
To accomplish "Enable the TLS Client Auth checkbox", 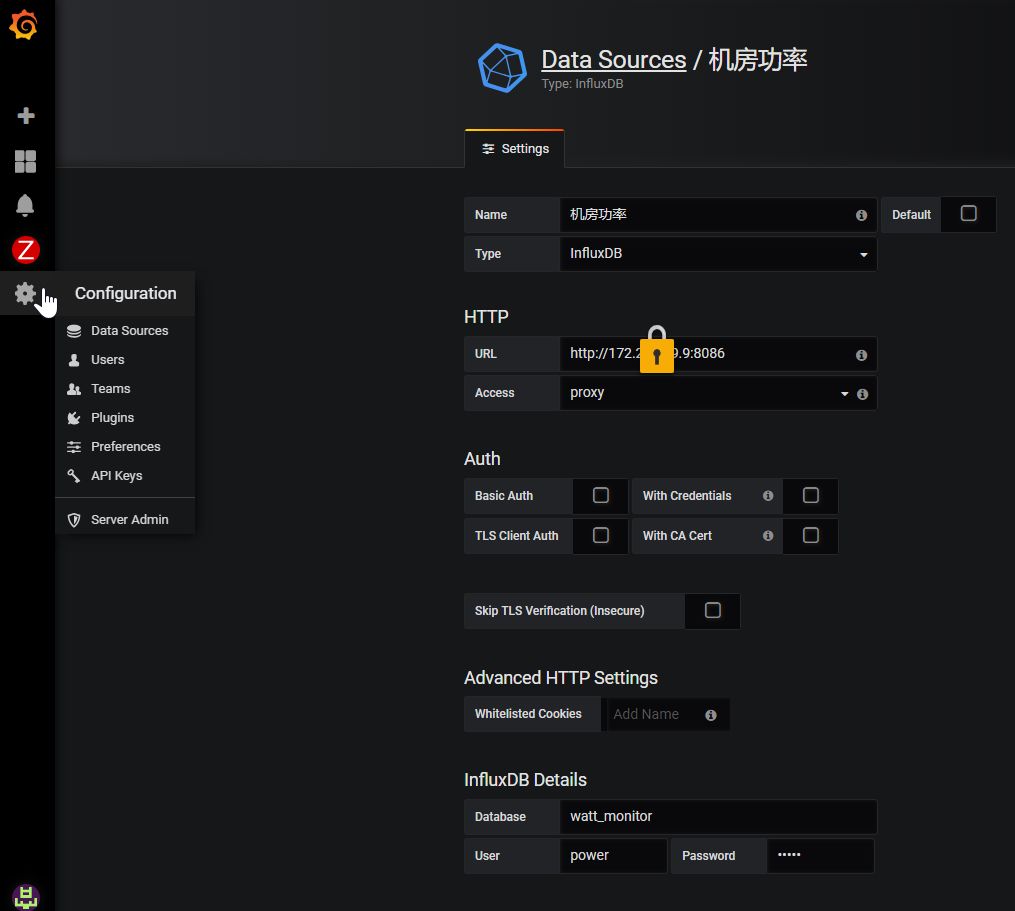I will point(601,535).
